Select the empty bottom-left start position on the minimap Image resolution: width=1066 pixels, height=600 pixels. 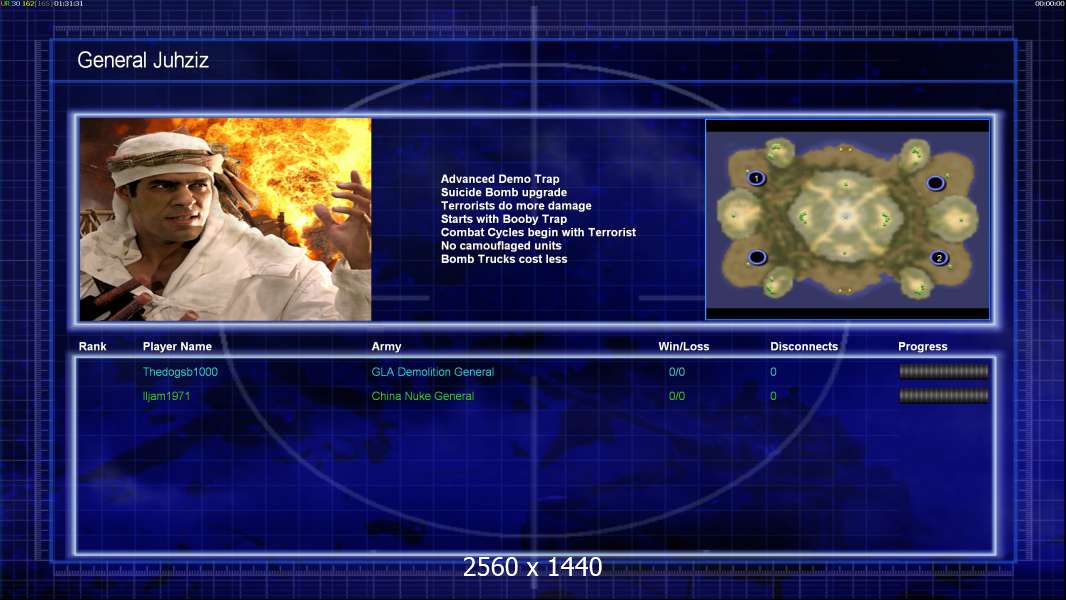(757, 258)
